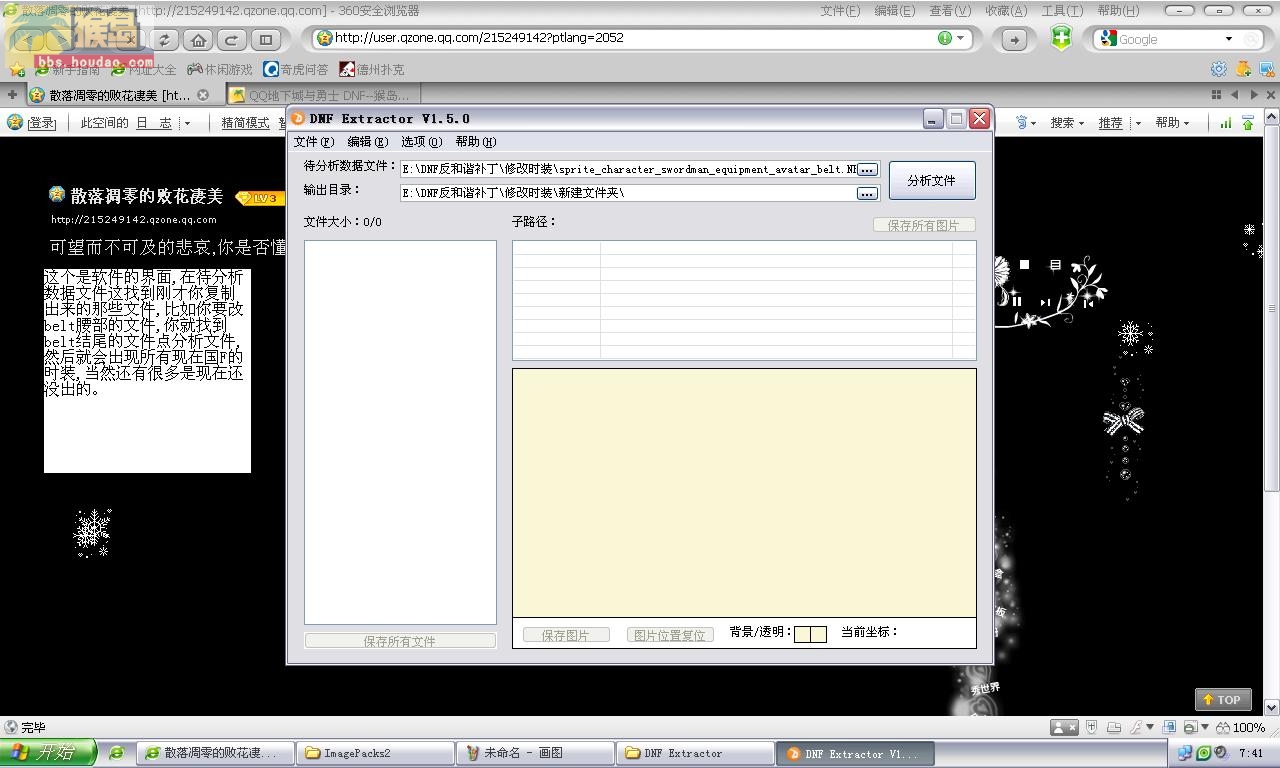
Task: Browse for the 待分析数据文件 with the ... button
Action: pyautogui.click(x=867, y=170)
